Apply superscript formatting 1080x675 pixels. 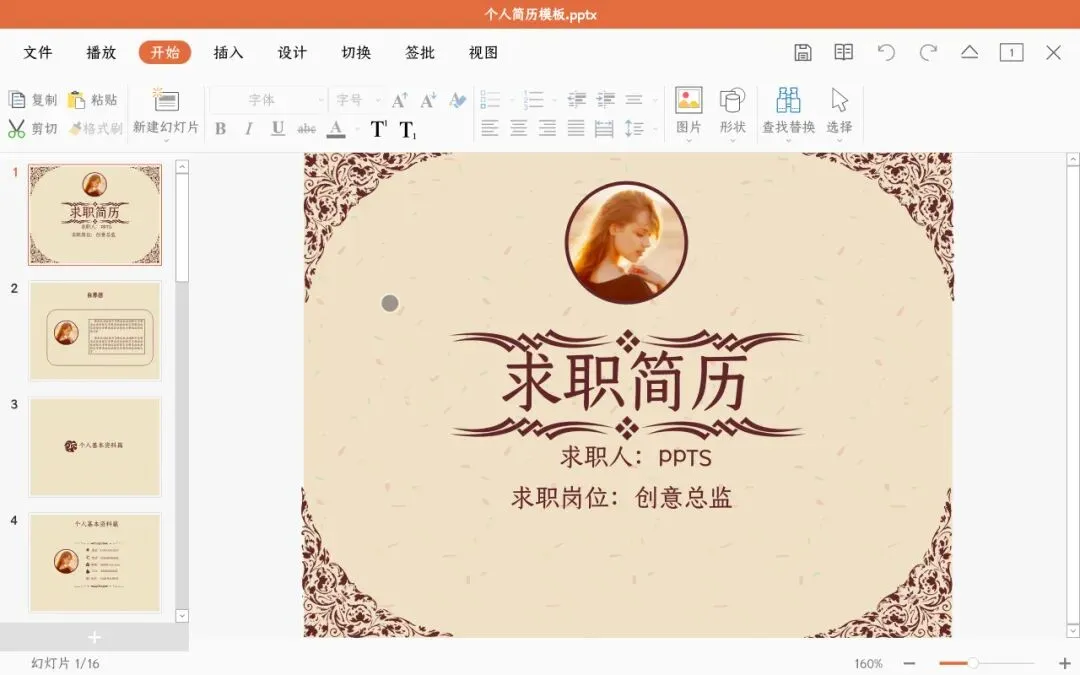pos(378,129)
